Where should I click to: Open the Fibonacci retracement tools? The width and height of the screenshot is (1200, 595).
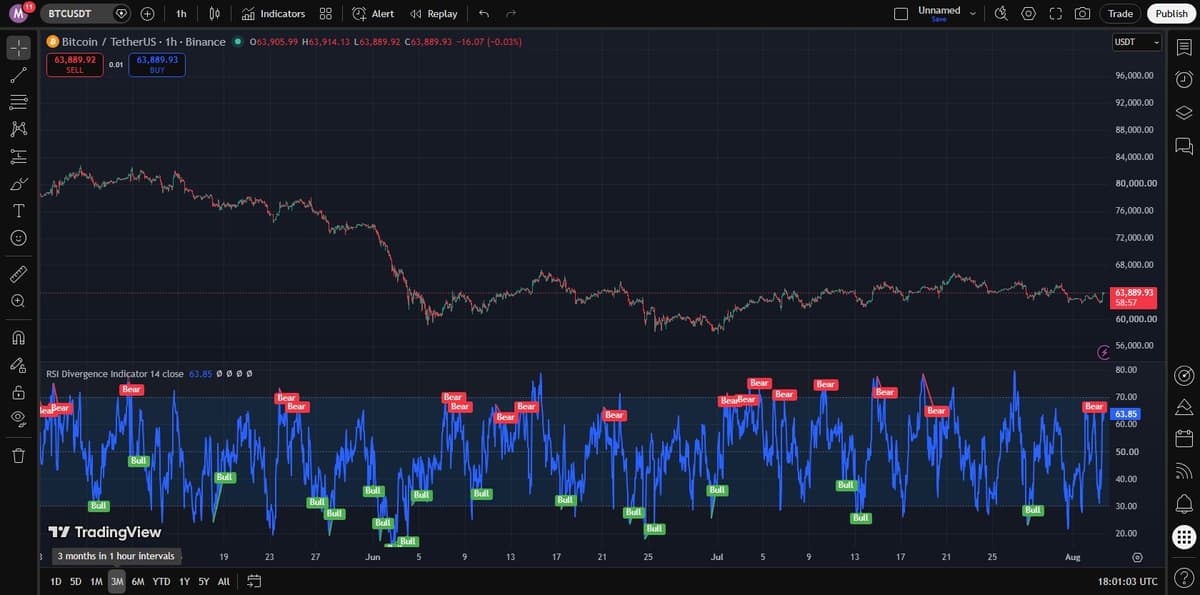pyautogui.click(x=18, y=102)
